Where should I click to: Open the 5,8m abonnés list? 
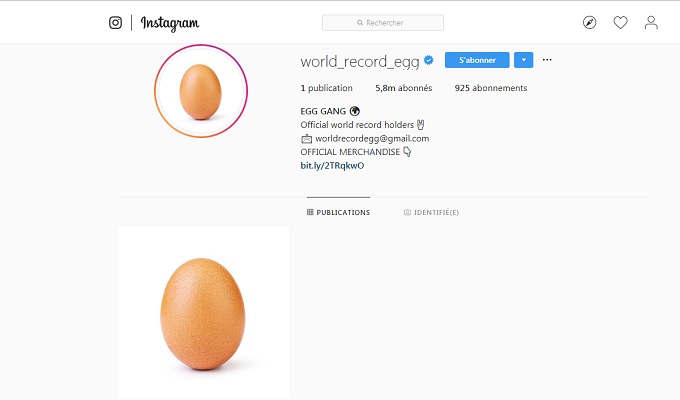(x=403, y=88)
